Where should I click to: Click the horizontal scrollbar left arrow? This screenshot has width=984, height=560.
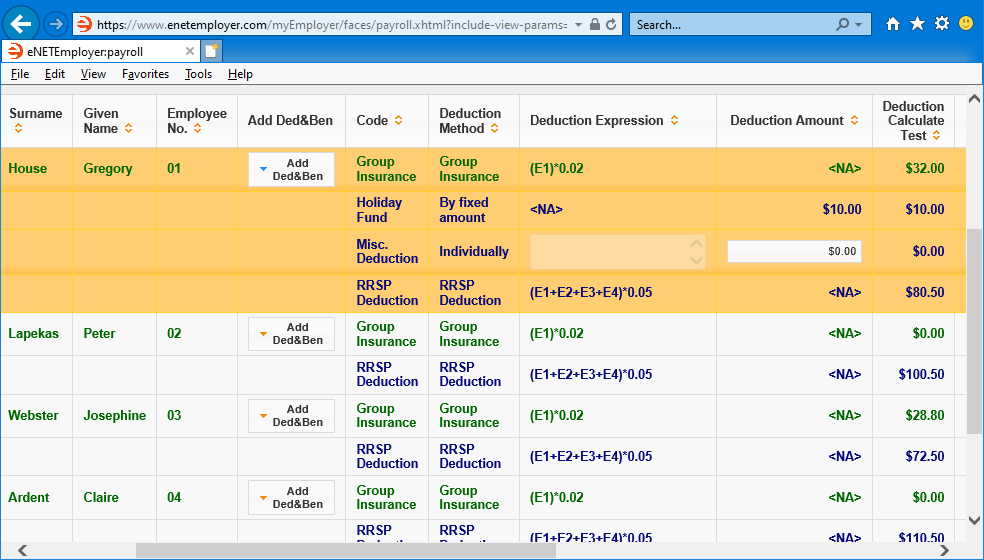point(22,551)
